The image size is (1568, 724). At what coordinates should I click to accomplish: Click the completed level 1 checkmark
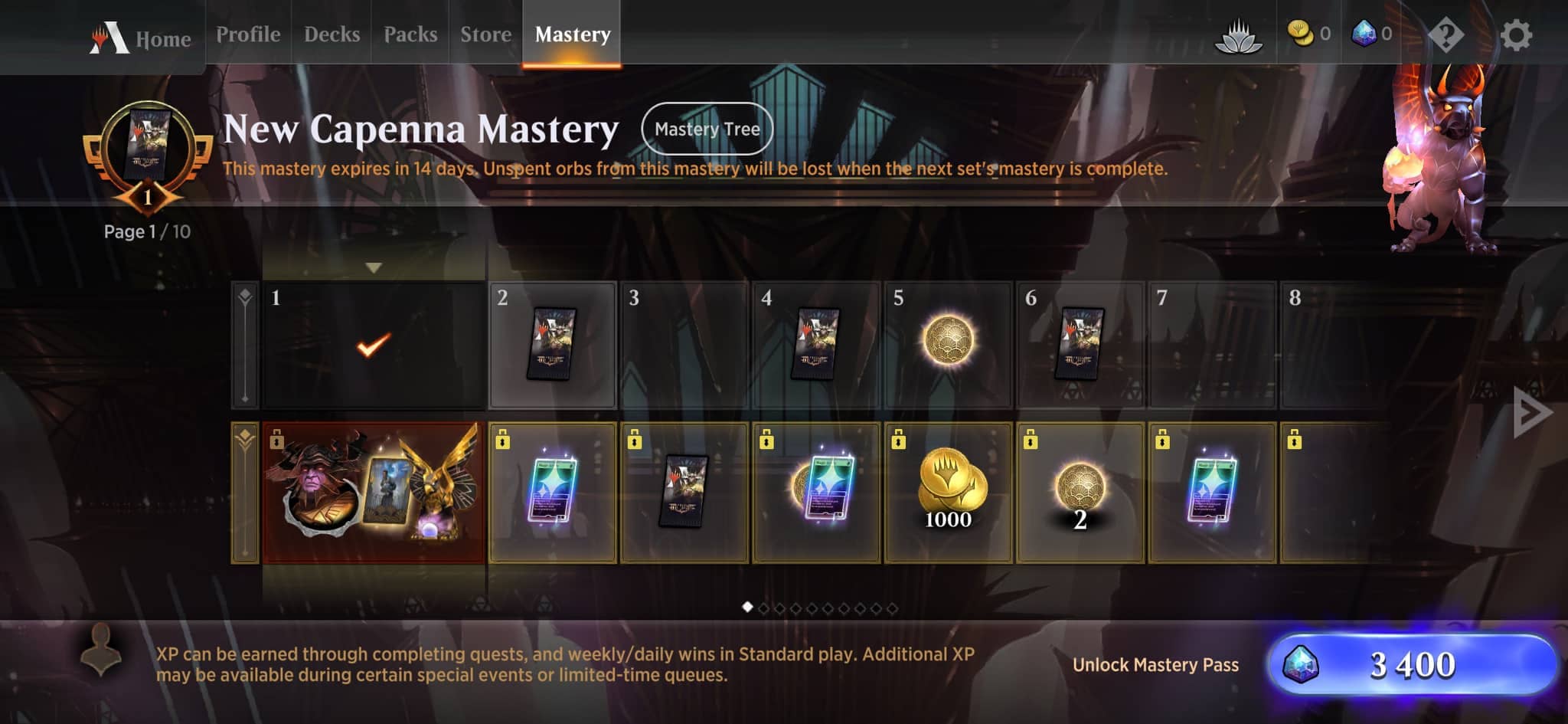point(374,345)
